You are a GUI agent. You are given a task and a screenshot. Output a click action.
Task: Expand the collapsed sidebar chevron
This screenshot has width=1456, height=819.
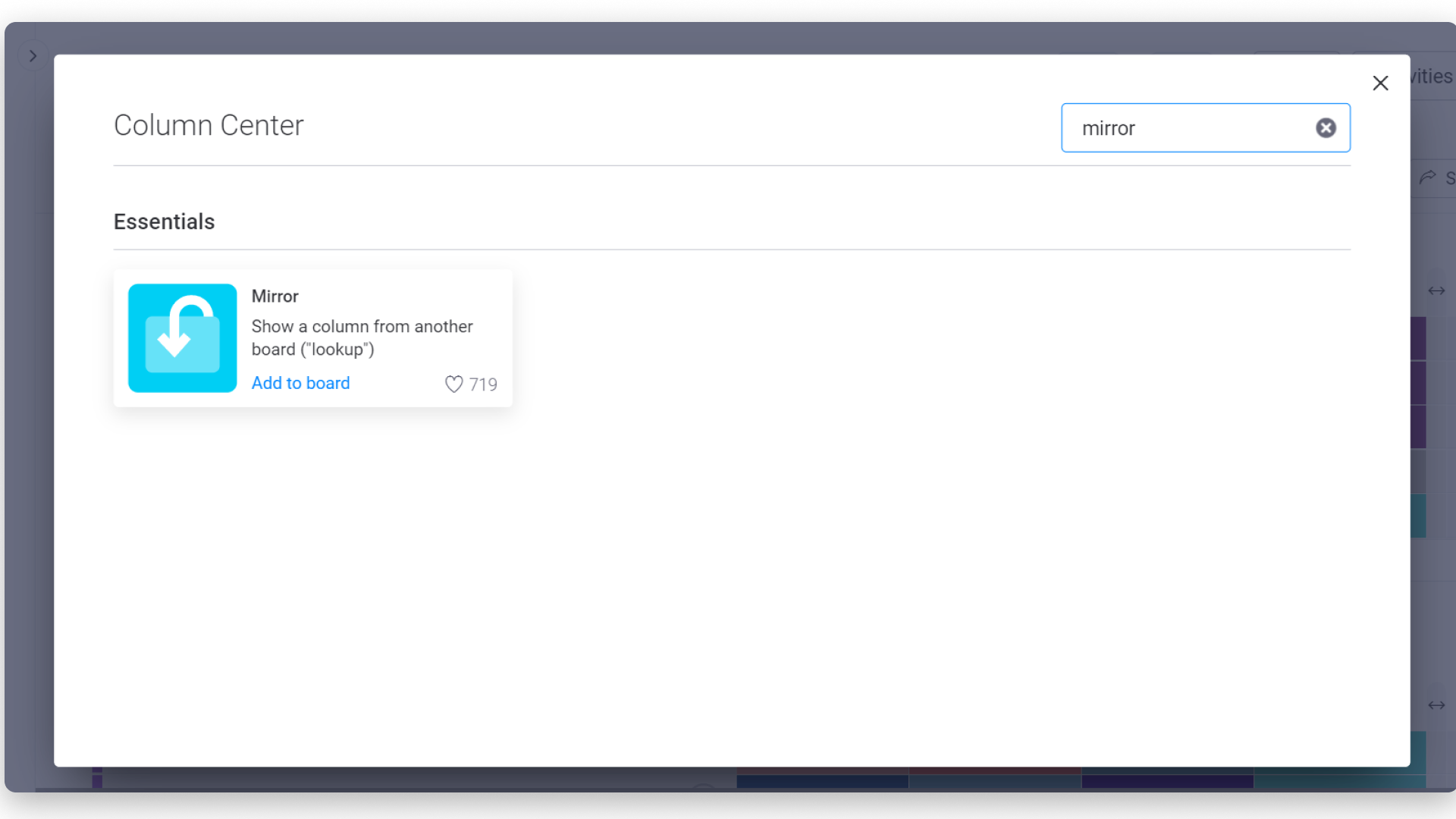point(33,56)
